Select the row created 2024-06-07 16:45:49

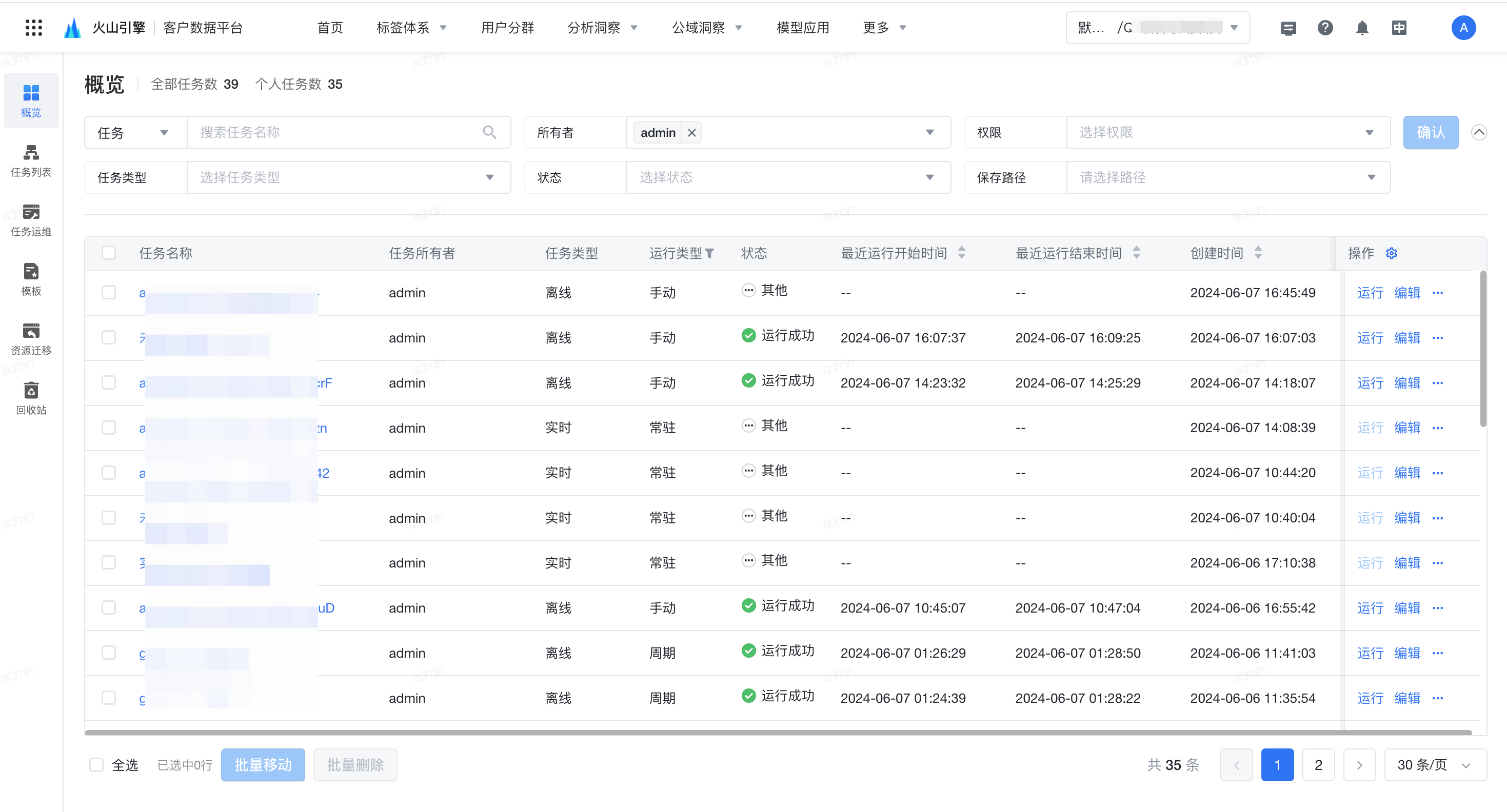click(x=109, y=292)
